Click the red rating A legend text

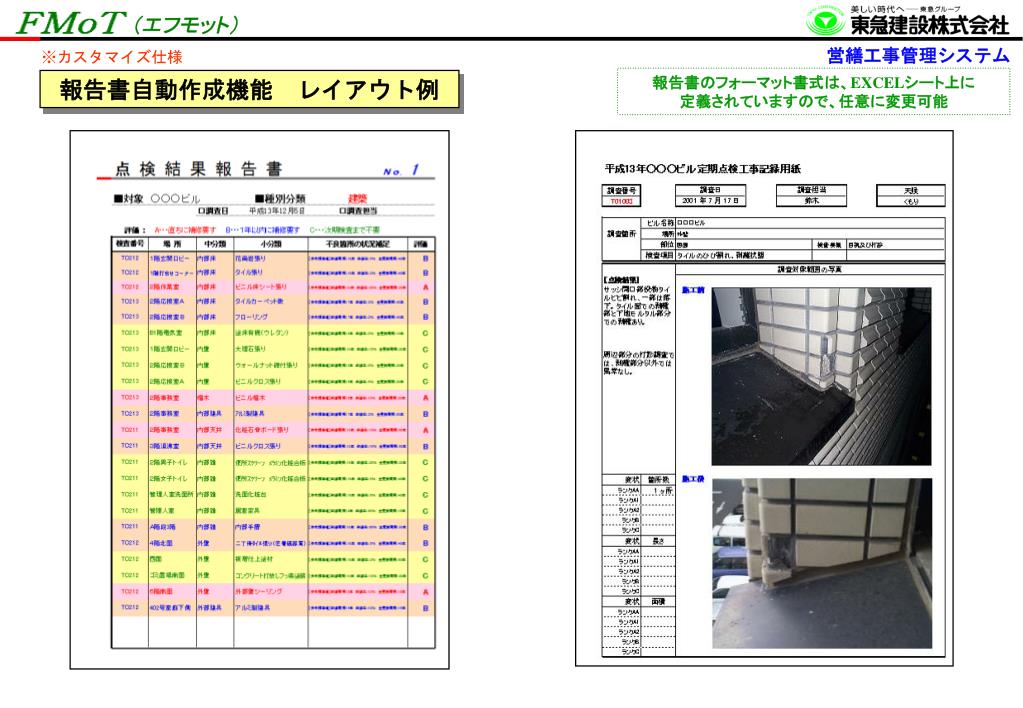pos(185,230)
